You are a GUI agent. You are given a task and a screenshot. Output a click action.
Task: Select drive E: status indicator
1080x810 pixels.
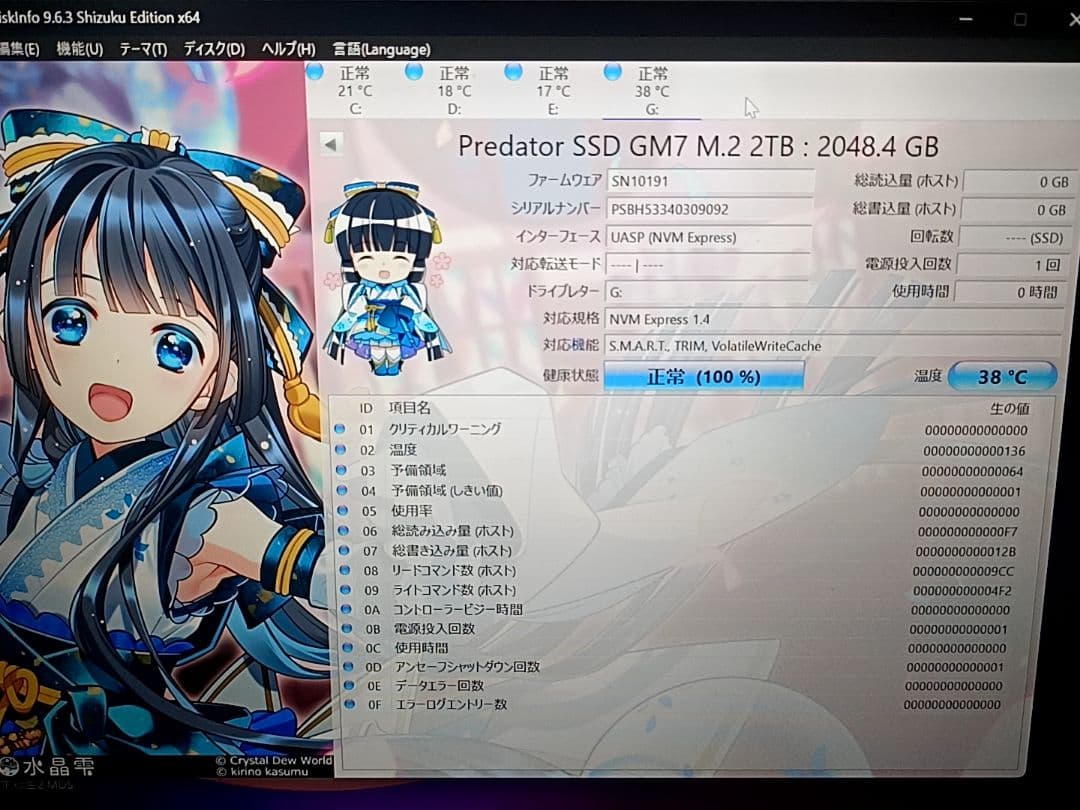point(513,72)
